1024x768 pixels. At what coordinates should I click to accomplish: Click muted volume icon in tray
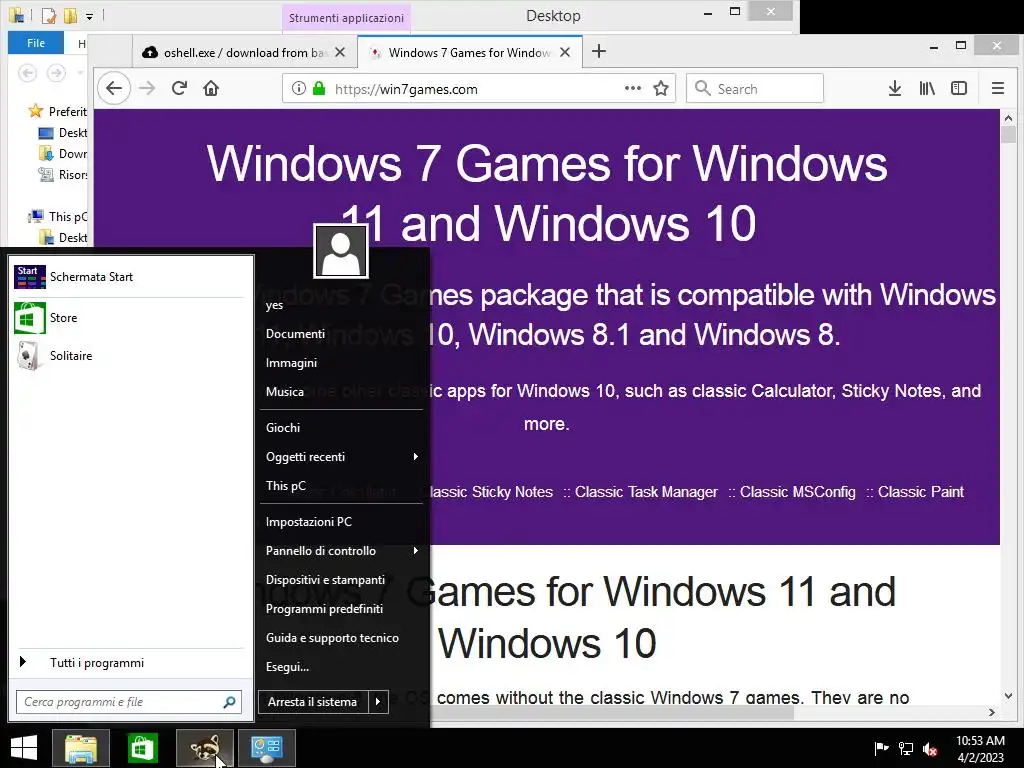click(x=930, y=748)
